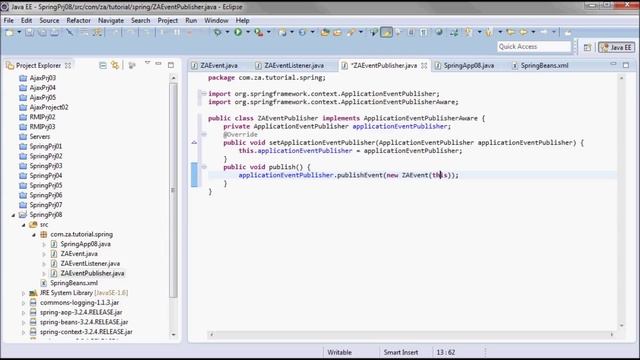Viewport: 640px width, 360px height.
Task: Collapse all in Project Explorer
Action: pos(103,65)
